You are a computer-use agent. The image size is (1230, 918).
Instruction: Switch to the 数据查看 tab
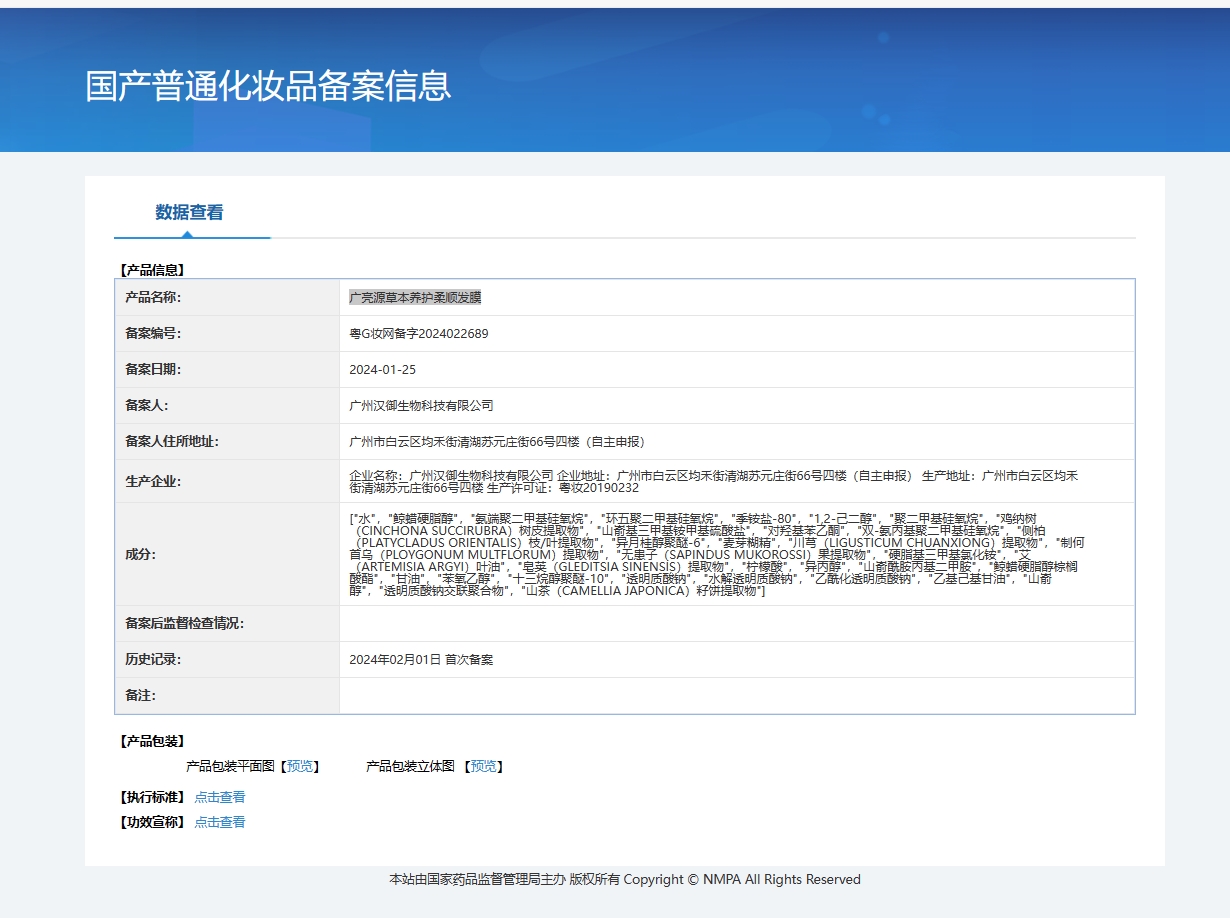tap(189, 212)
